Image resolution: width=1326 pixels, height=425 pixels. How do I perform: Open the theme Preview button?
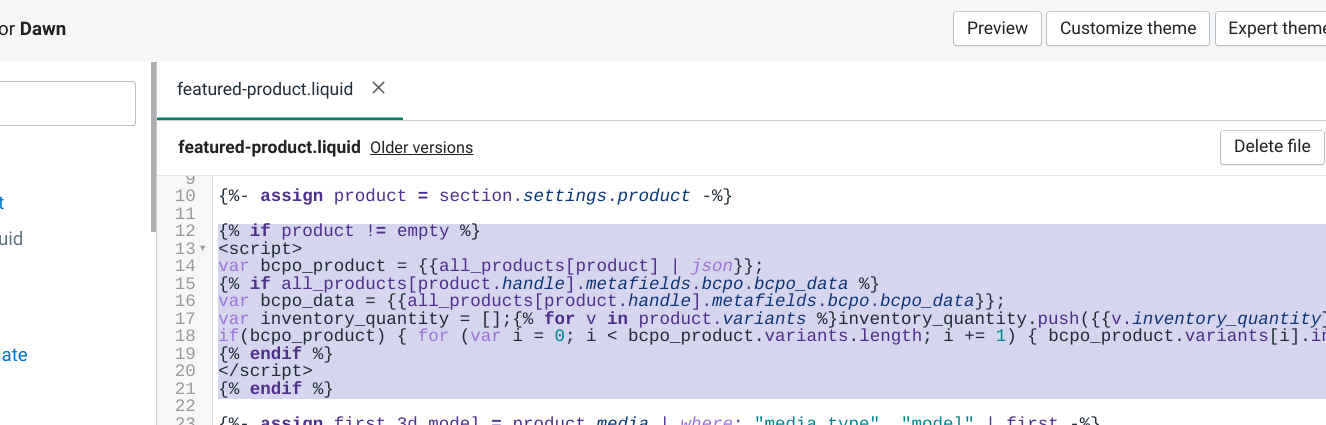997,28
